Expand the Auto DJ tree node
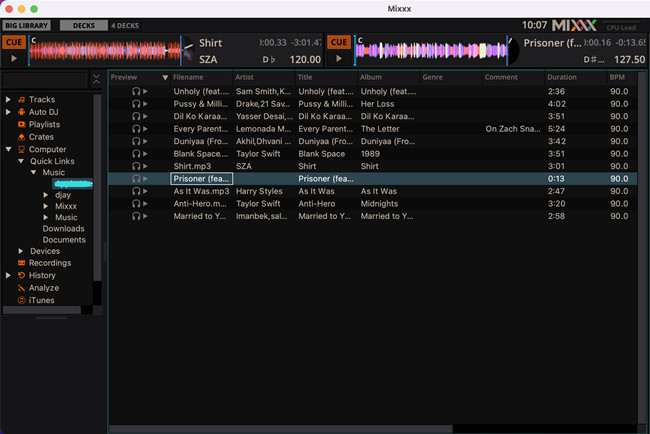The height and width of the screenshot is (434, 650). [8, 112]
